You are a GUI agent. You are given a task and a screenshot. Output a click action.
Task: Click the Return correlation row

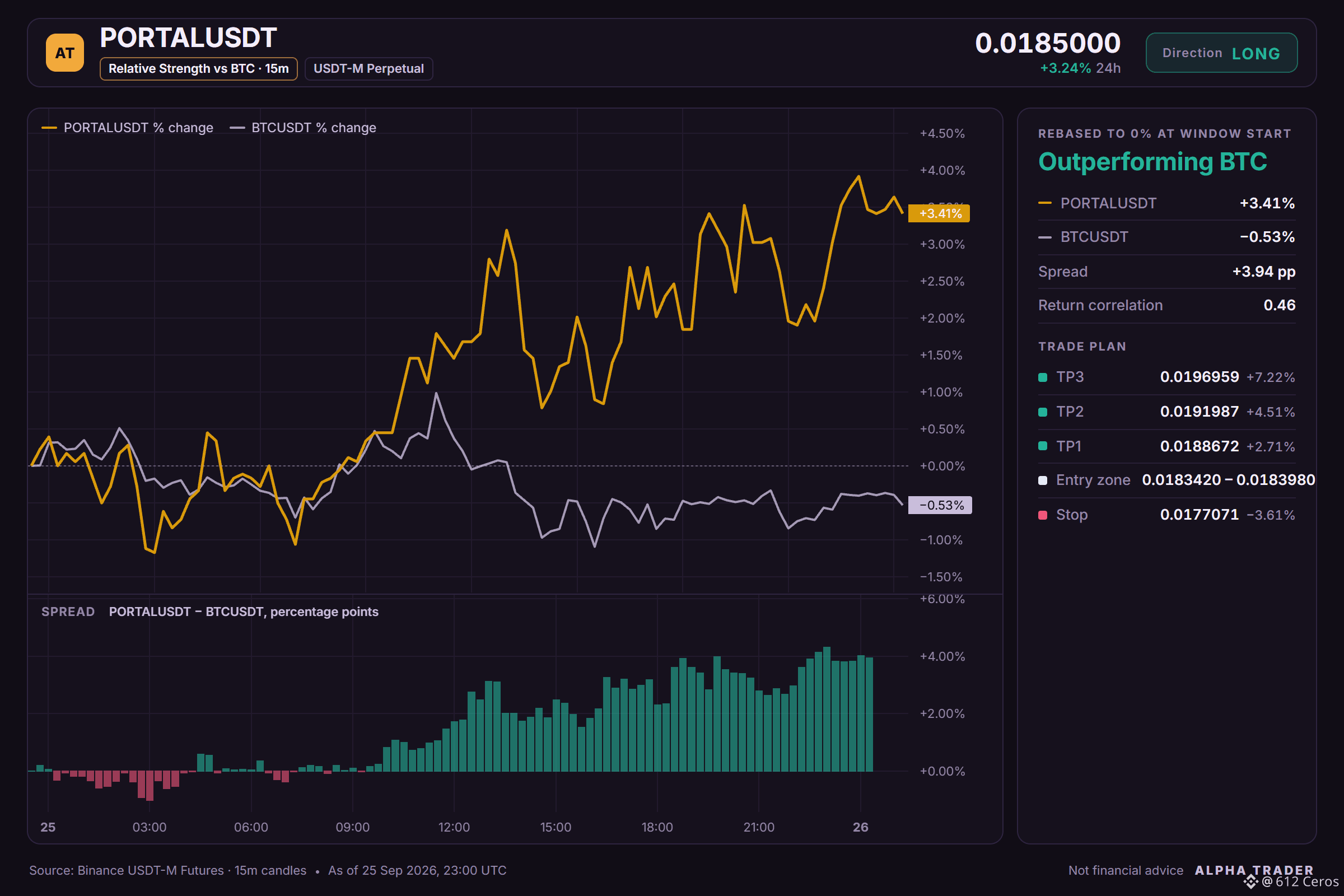pyautogui.click(x=1166, y=305)
